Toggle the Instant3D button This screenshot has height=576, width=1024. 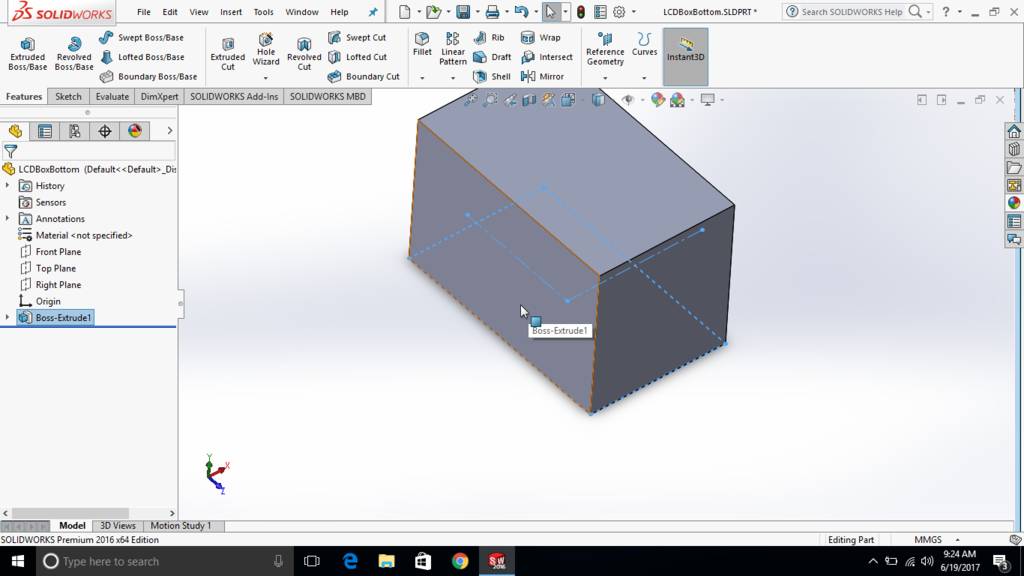click(685, 57)
